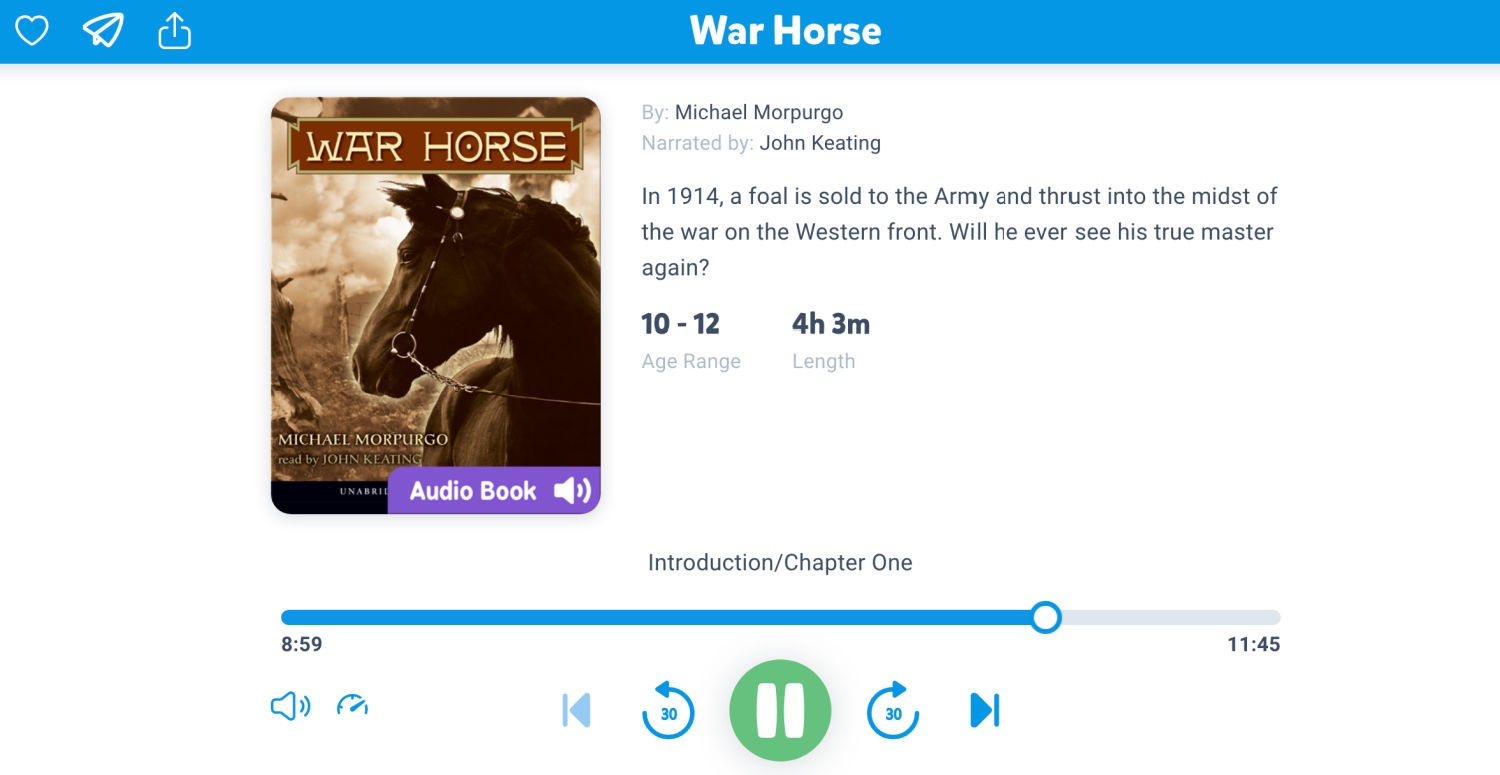
Task: Click the 10 - 12 age range
Action: 680,324
